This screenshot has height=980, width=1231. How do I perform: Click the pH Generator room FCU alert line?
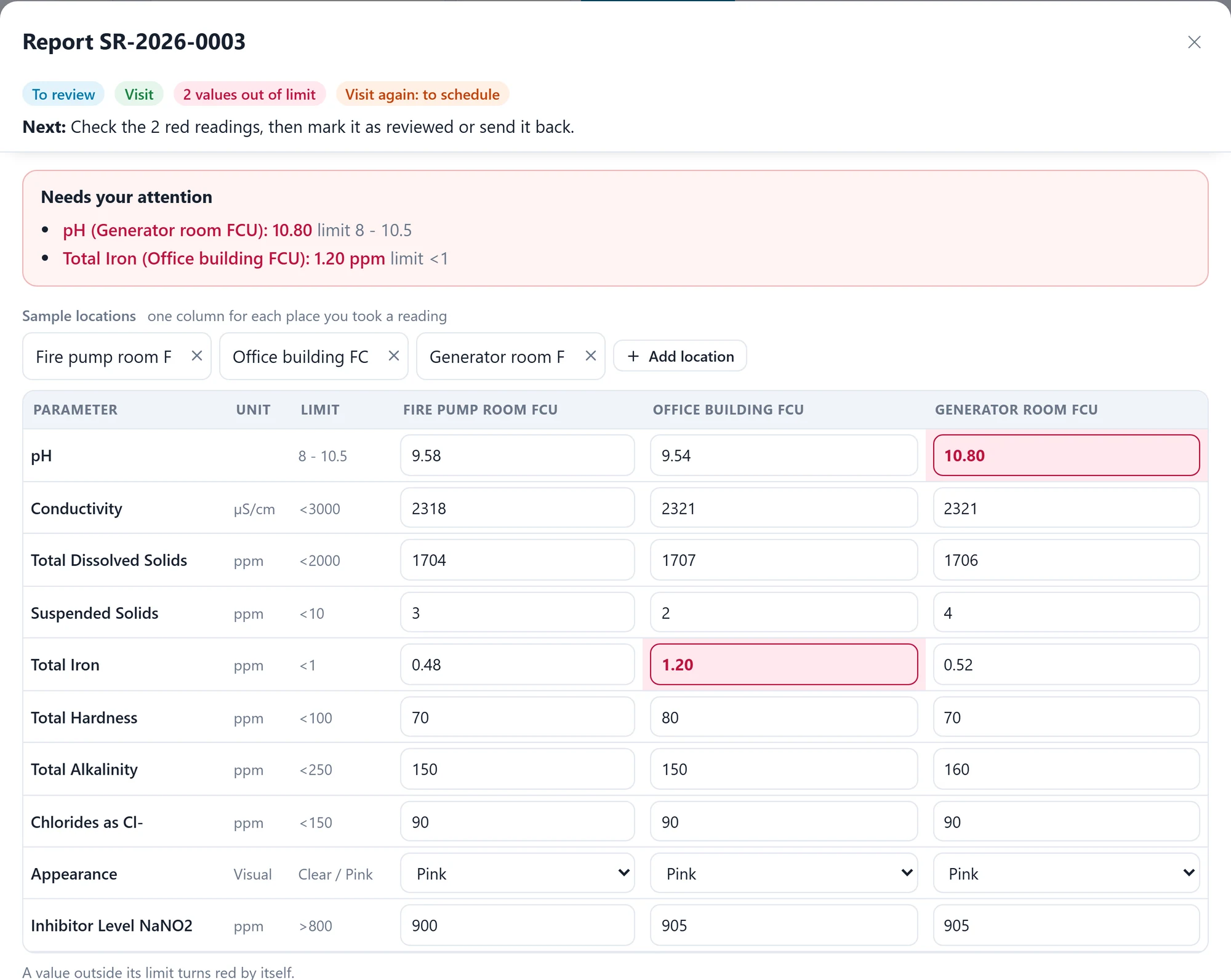[x=237, y=230]
